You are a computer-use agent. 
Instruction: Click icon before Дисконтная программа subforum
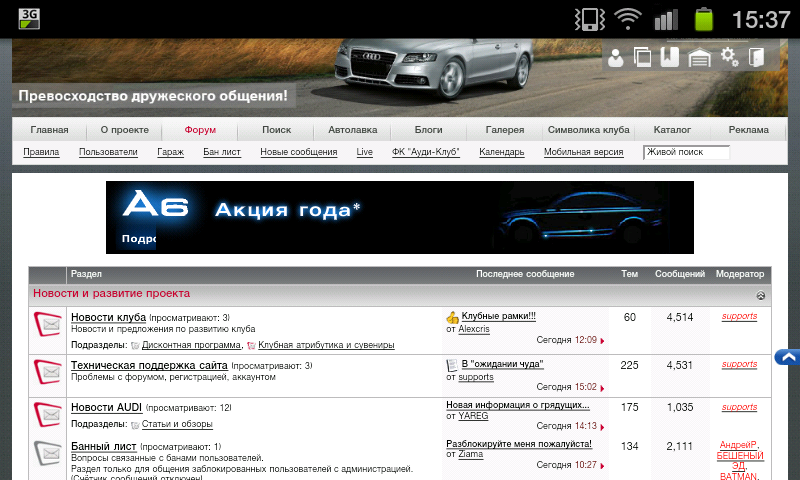pos(135,345)
